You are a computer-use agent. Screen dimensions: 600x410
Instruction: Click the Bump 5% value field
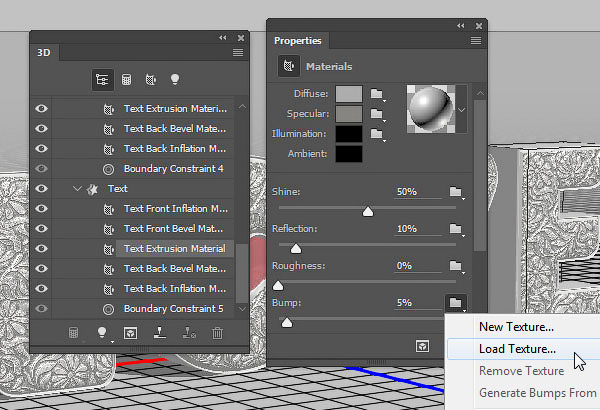click(418, 303)
